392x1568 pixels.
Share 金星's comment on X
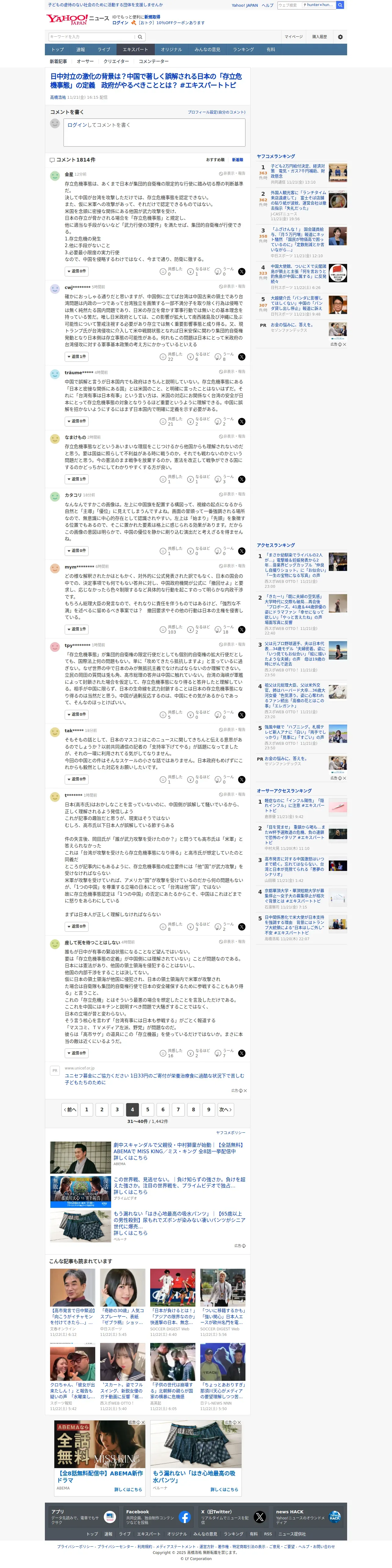[x=242, y=272]
